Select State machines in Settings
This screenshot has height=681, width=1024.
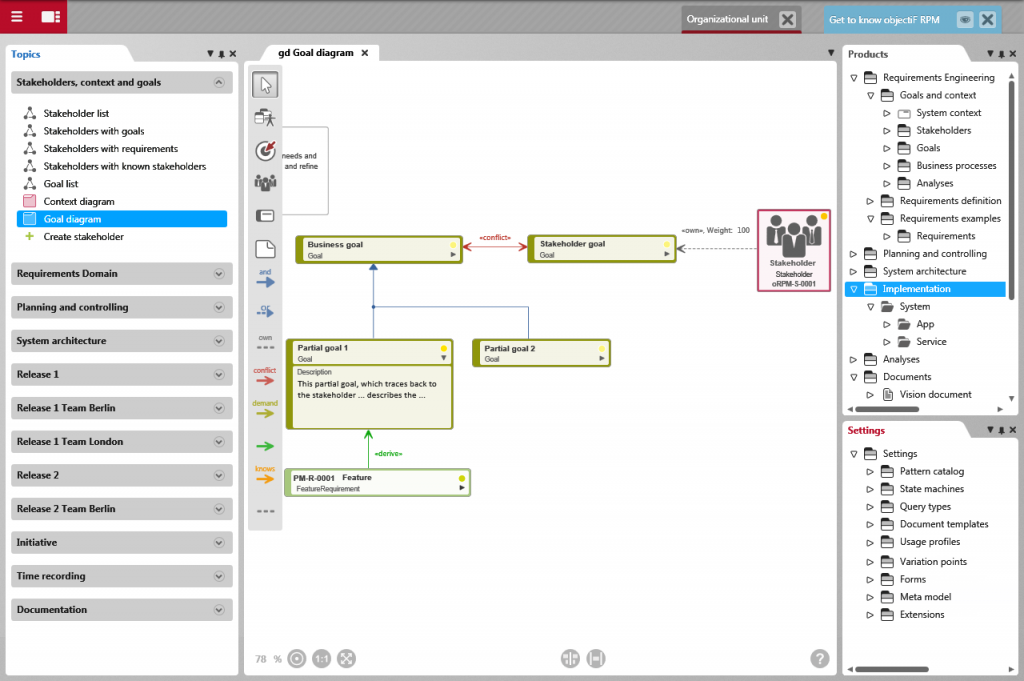931,489
